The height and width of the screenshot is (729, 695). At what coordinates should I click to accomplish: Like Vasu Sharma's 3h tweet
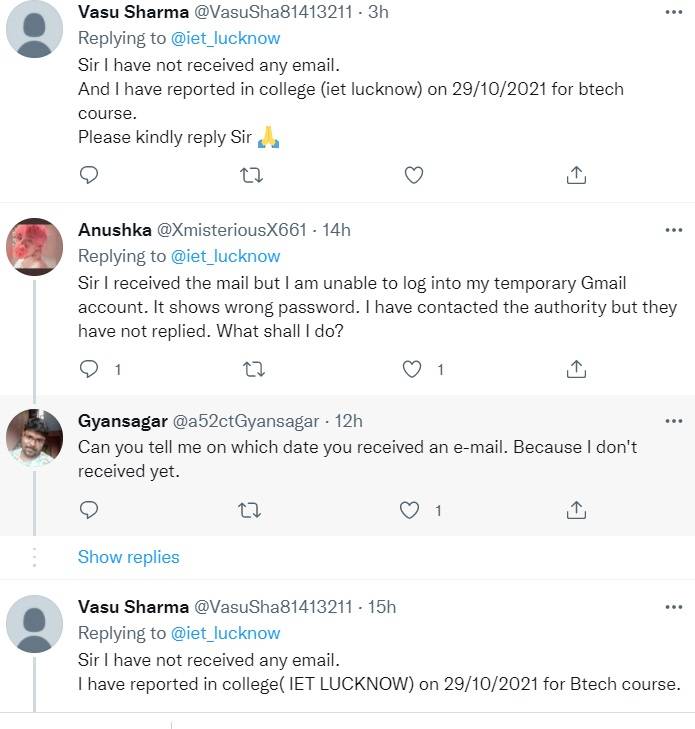[x=413, y=175]
